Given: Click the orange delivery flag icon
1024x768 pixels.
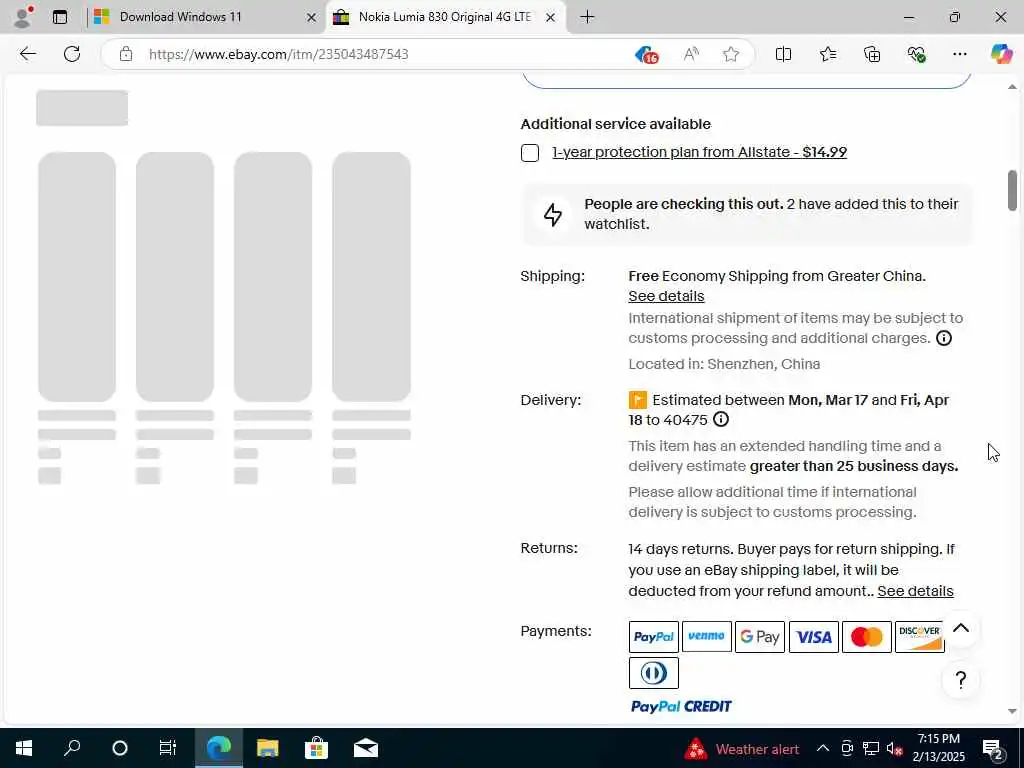Looking at the screenshot, I should point(637,400).
